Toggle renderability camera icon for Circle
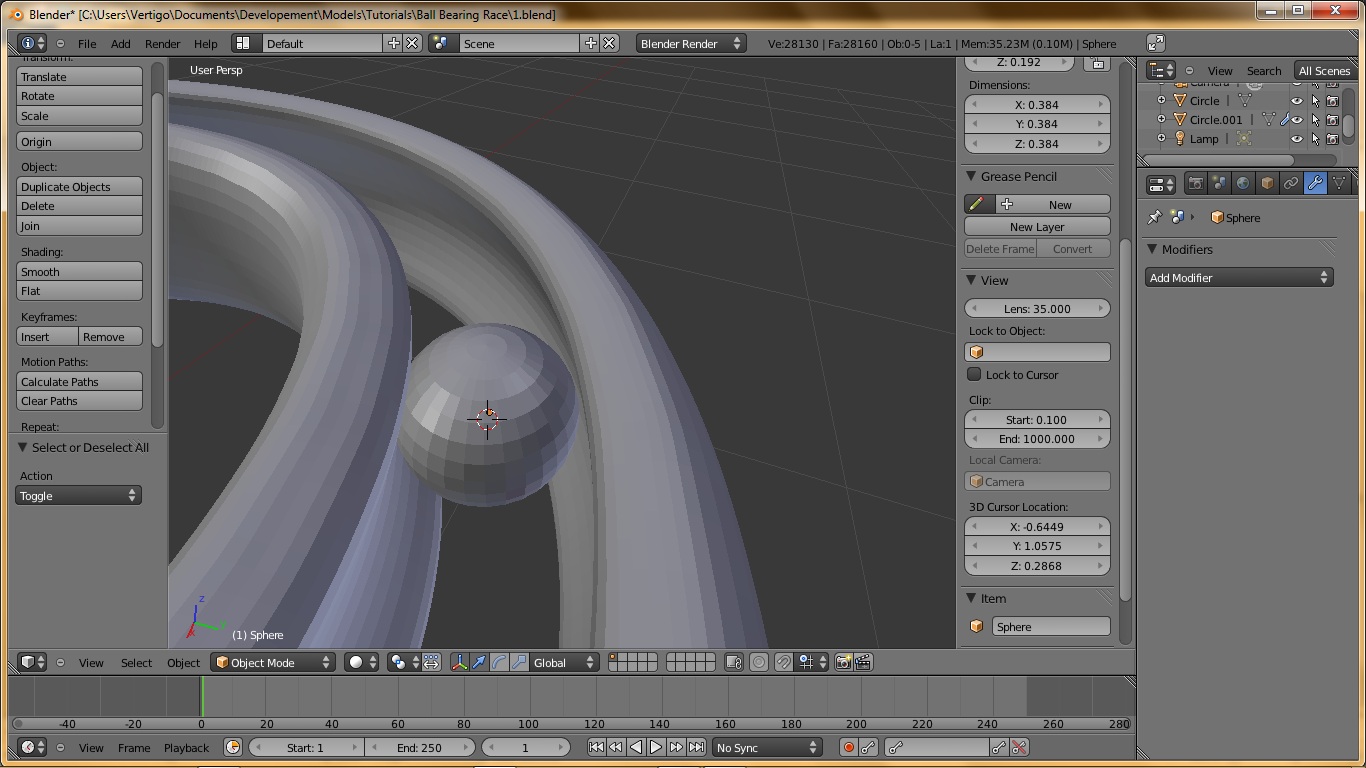The height and width of the screenshot is (768, 1366). click(x=1333, y=101)
